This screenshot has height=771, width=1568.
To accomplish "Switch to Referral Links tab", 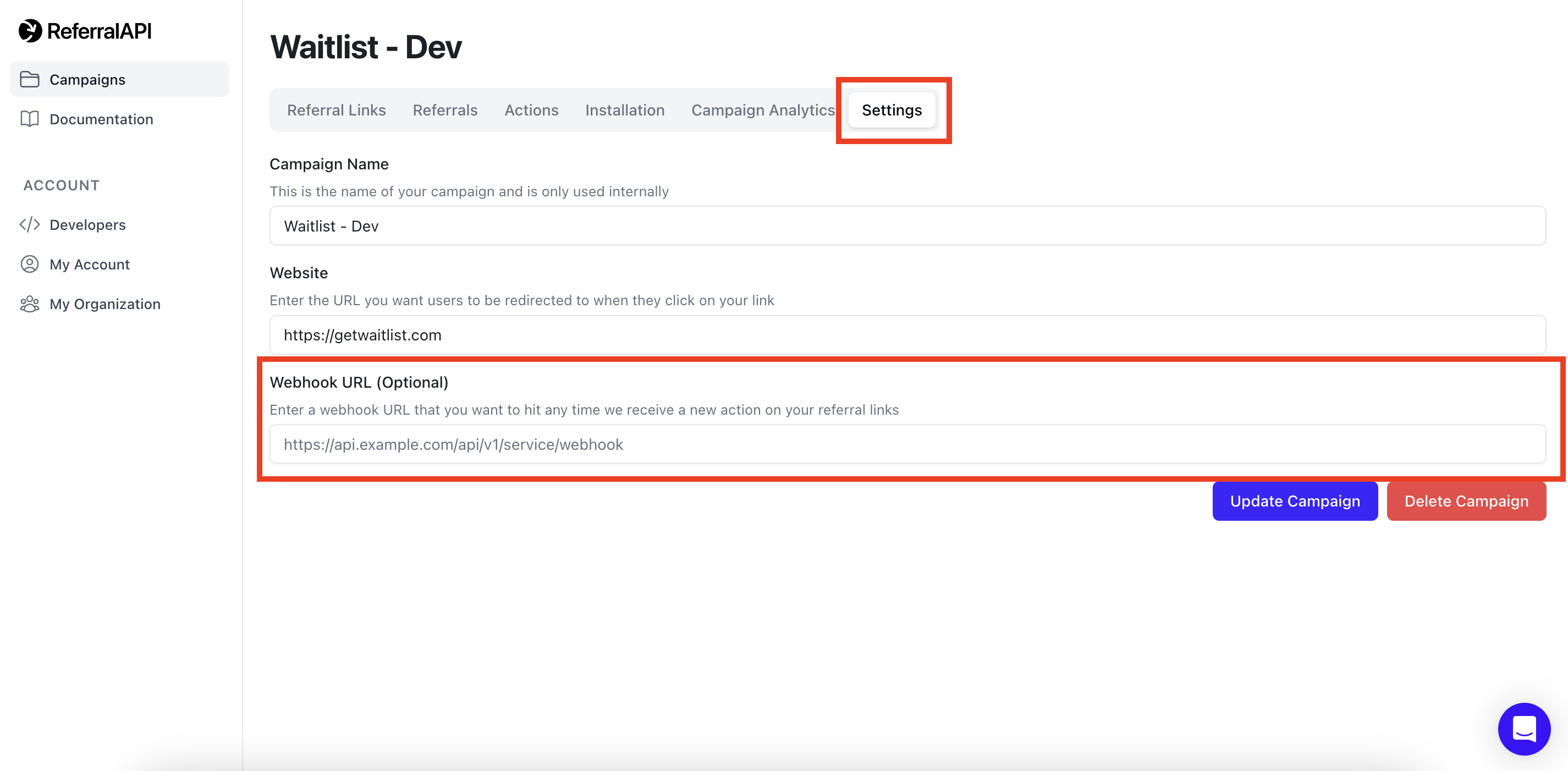I will click(x=336, y=110).
